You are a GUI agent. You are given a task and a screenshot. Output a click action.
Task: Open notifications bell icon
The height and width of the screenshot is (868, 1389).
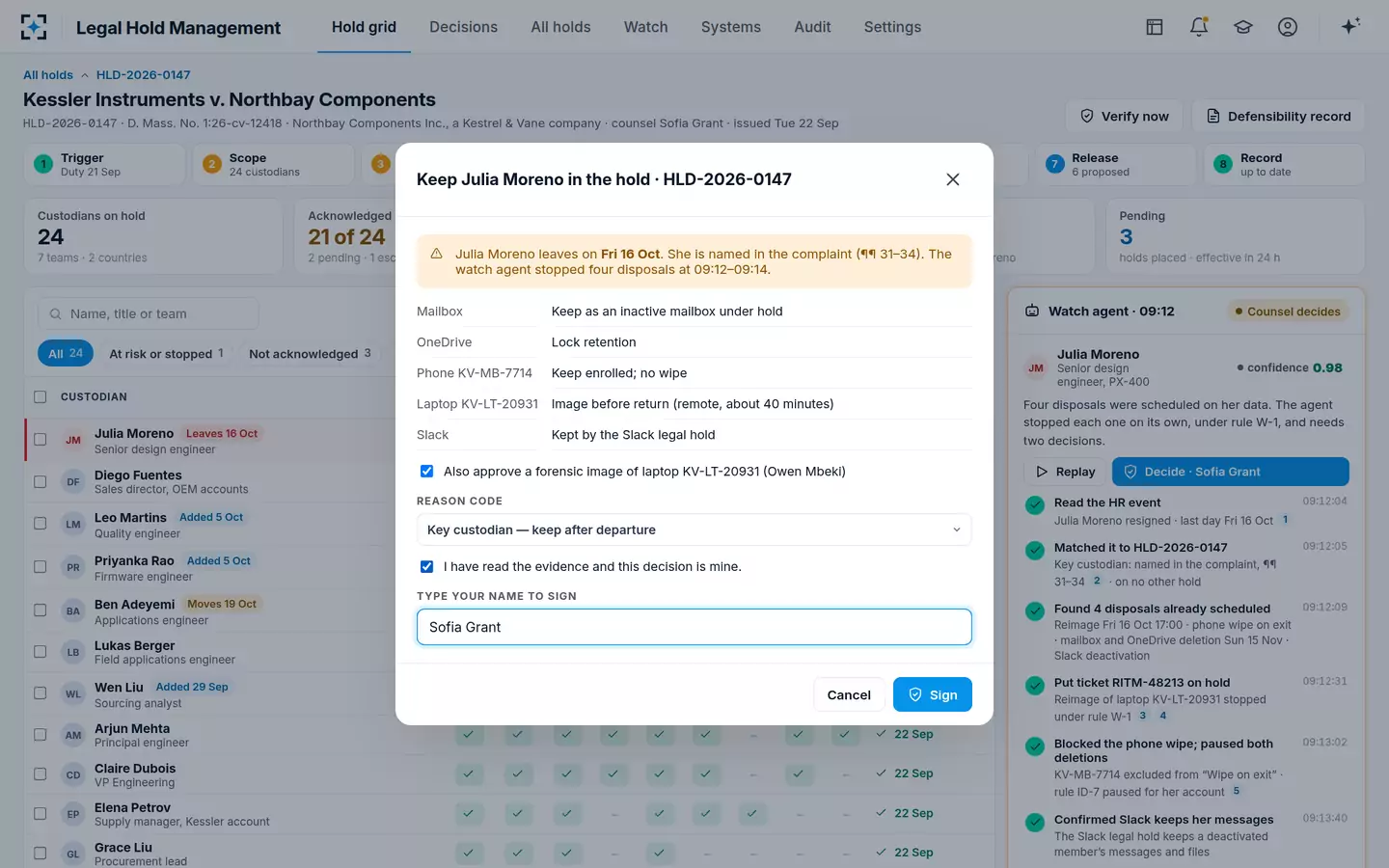tap(1199, 27)
